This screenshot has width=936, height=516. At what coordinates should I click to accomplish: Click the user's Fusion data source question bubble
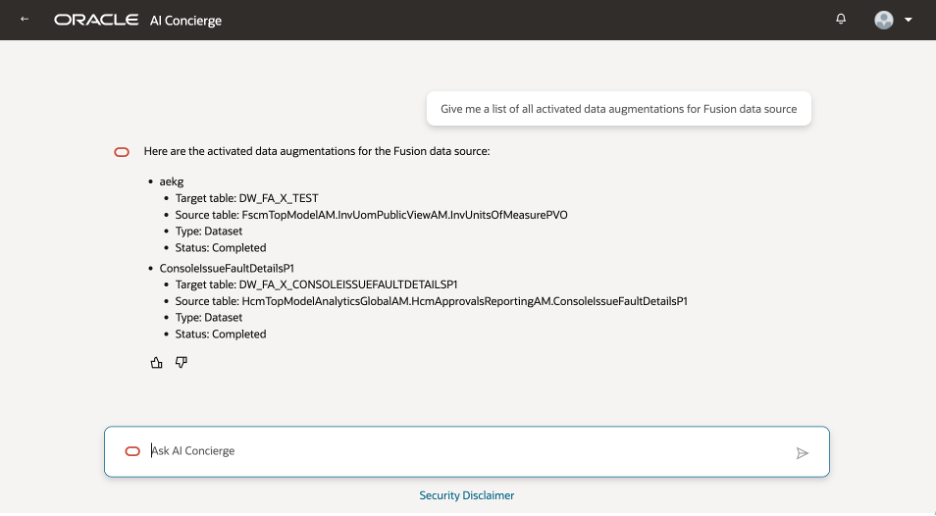tap(618, 109)
